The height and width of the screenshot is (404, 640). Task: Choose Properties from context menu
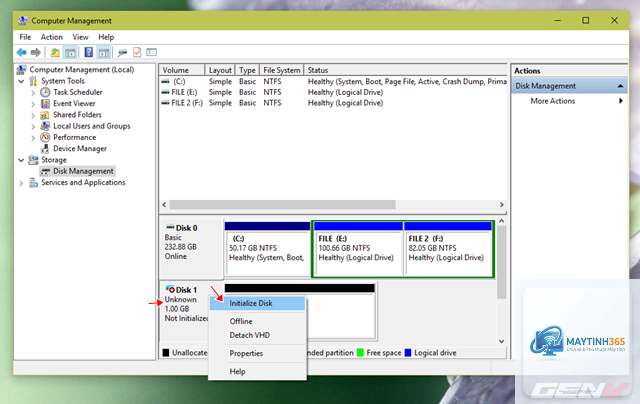(257, 353)
